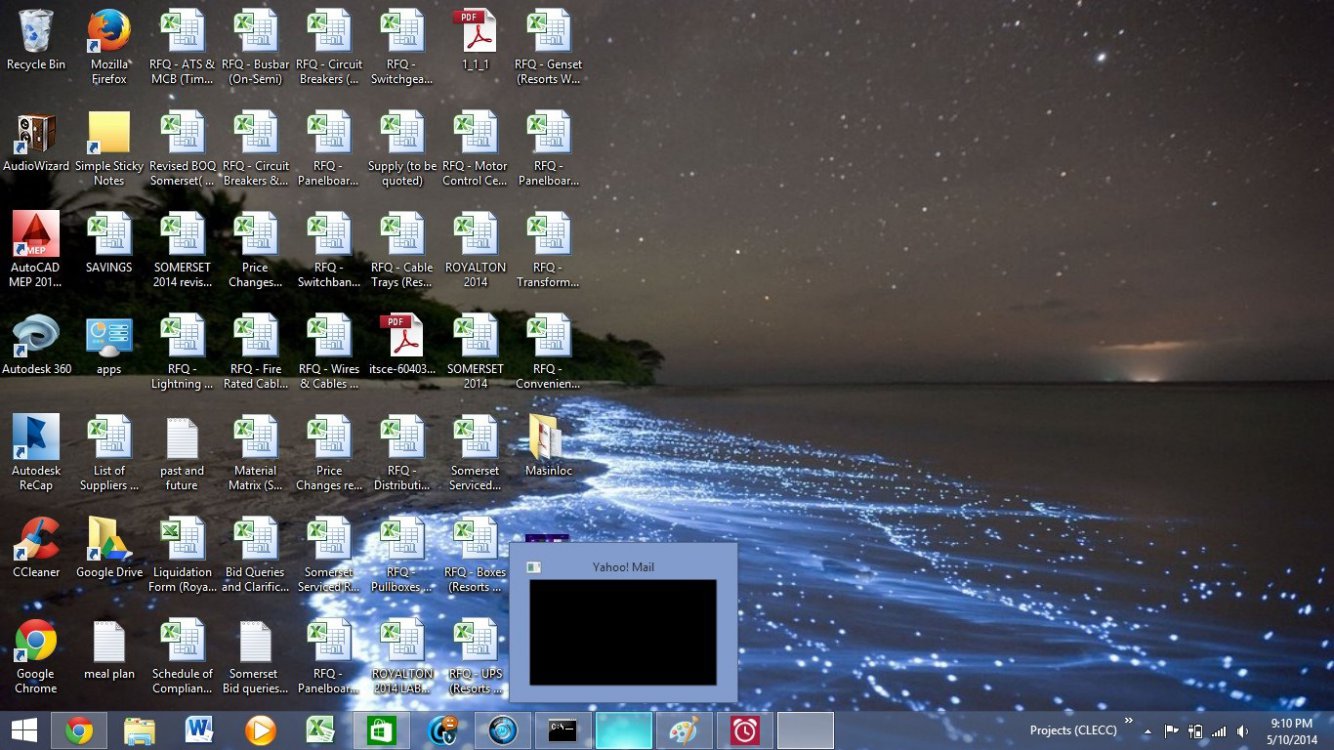This screenshot has height=750, width=1334.
Task: Open the Action Center flag icon
Action: pyautogui.click(x=1170, y=731)
